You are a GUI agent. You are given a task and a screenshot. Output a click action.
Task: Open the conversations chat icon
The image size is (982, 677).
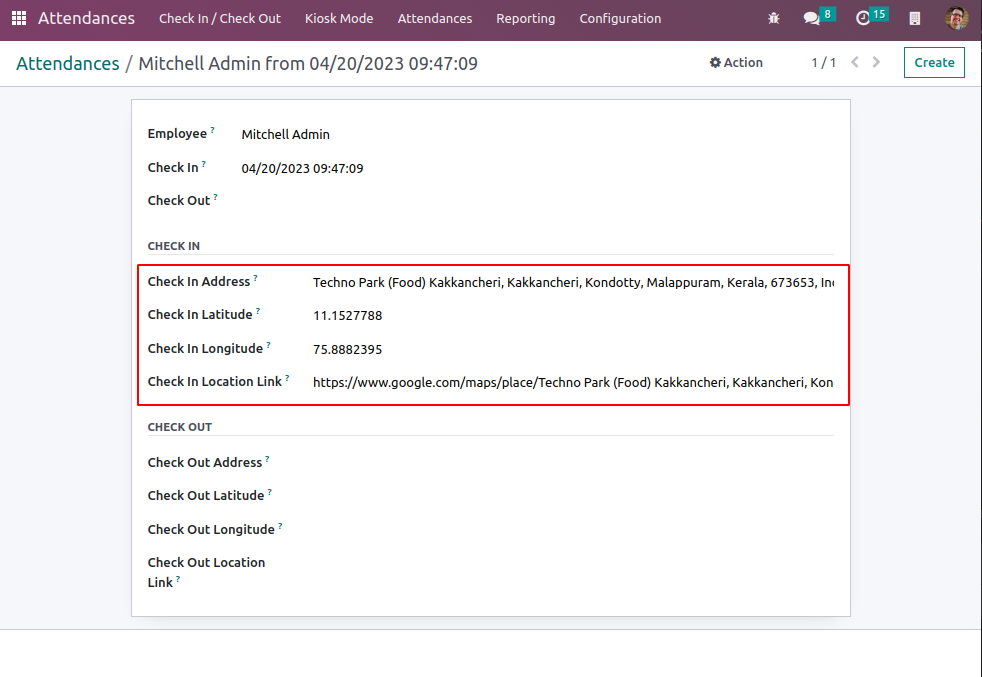pyautogui.click(x=812, y=18)
